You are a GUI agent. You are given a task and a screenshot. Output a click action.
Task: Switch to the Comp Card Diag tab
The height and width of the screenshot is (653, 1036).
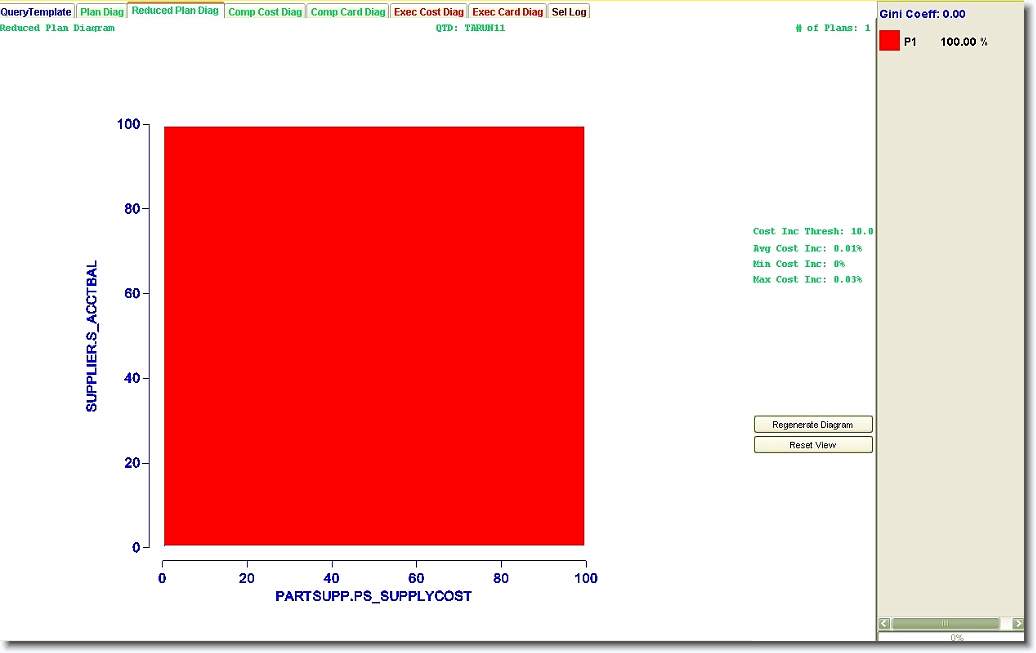point(347,12)
